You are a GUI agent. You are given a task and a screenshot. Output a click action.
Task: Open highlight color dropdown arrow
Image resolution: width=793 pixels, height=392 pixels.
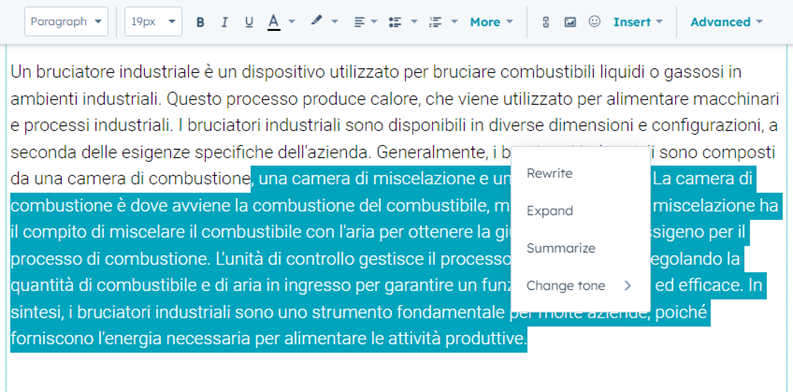pos(335,22)
